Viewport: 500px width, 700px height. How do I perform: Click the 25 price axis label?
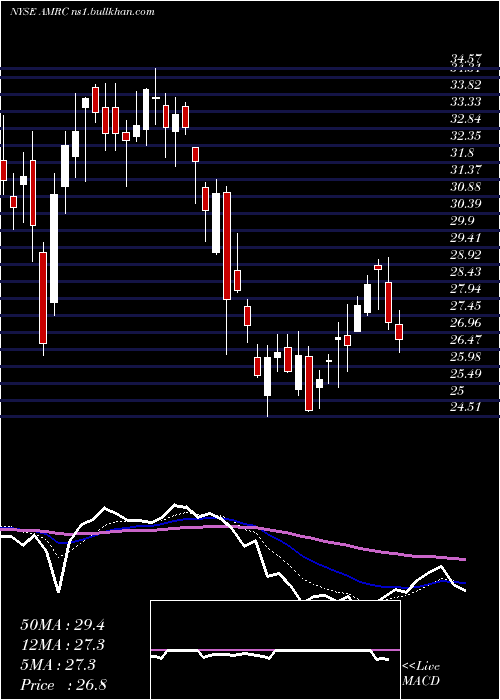click(x=457, y=391)
